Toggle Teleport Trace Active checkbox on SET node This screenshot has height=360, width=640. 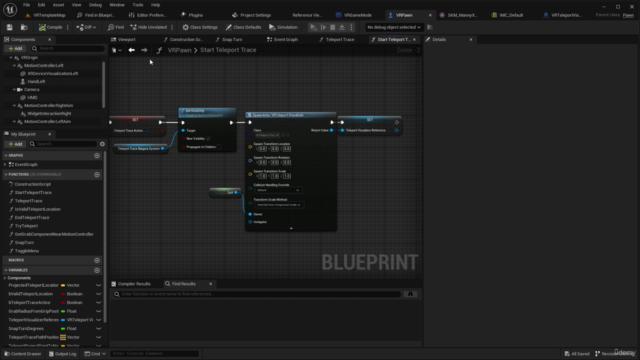[x=147, y=131]
